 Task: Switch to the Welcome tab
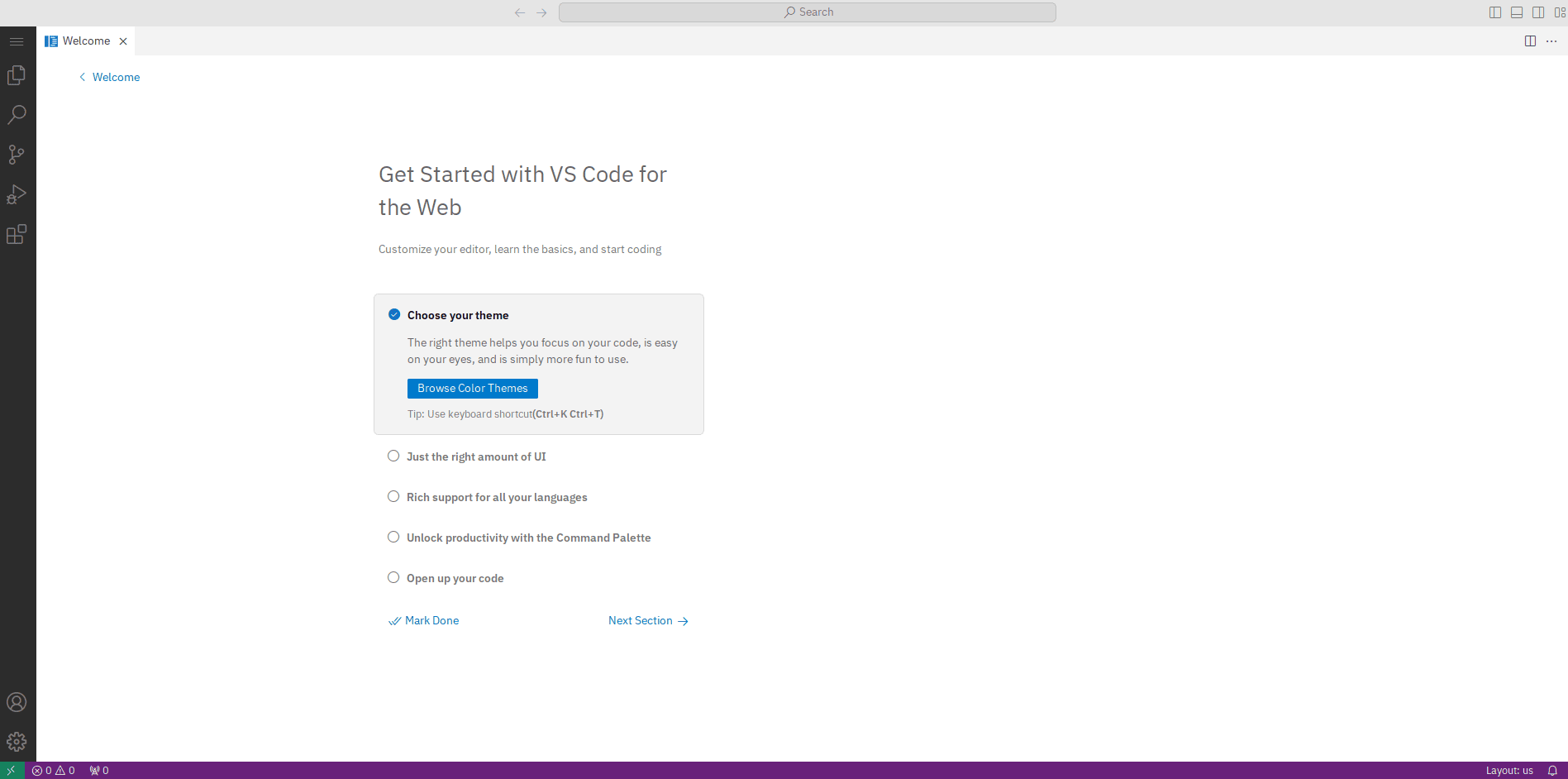tap(85, 41)
